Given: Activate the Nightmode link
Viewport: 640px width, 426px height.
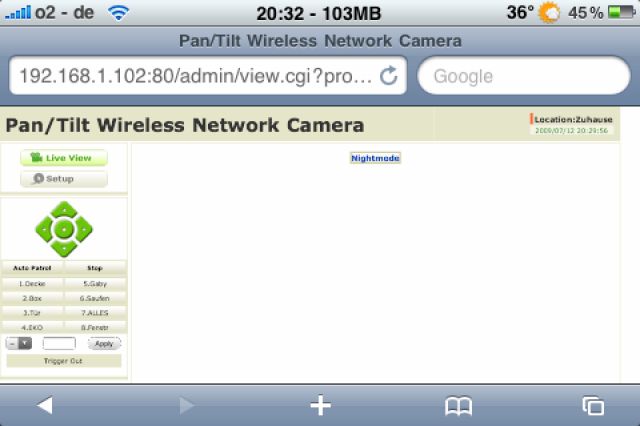Looking at the screenshot, I should [376, 158].
